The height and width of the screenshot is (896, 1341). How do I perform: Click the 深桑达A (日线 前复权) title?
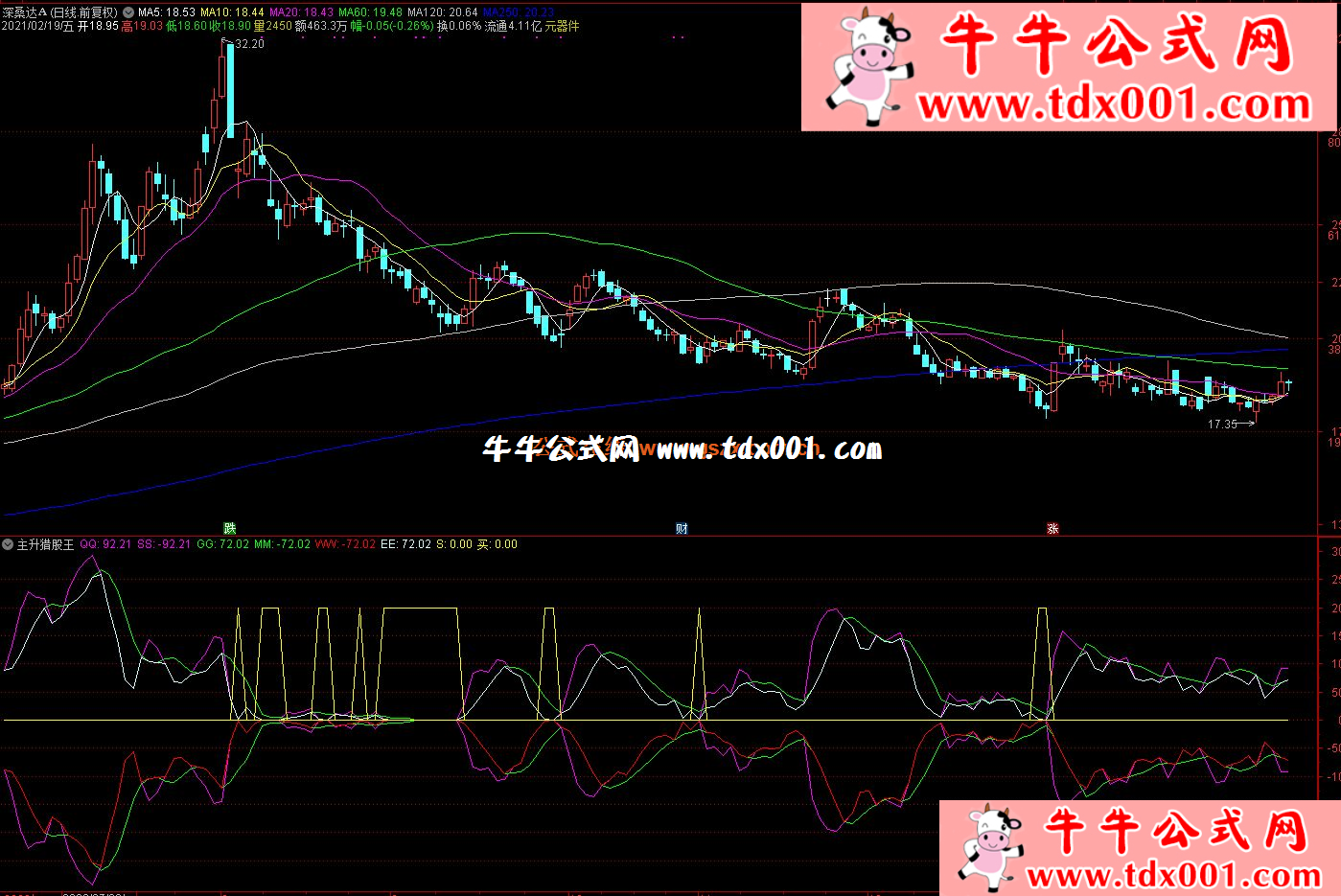[59, 12]
